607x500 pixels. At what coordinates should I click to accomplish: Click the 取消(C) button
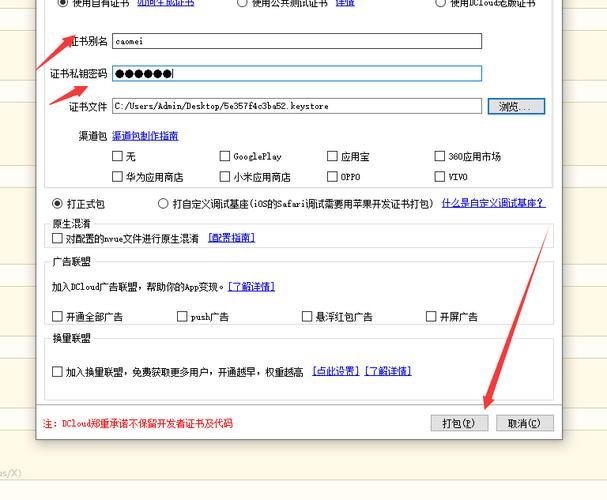click(x=525, y=423)
